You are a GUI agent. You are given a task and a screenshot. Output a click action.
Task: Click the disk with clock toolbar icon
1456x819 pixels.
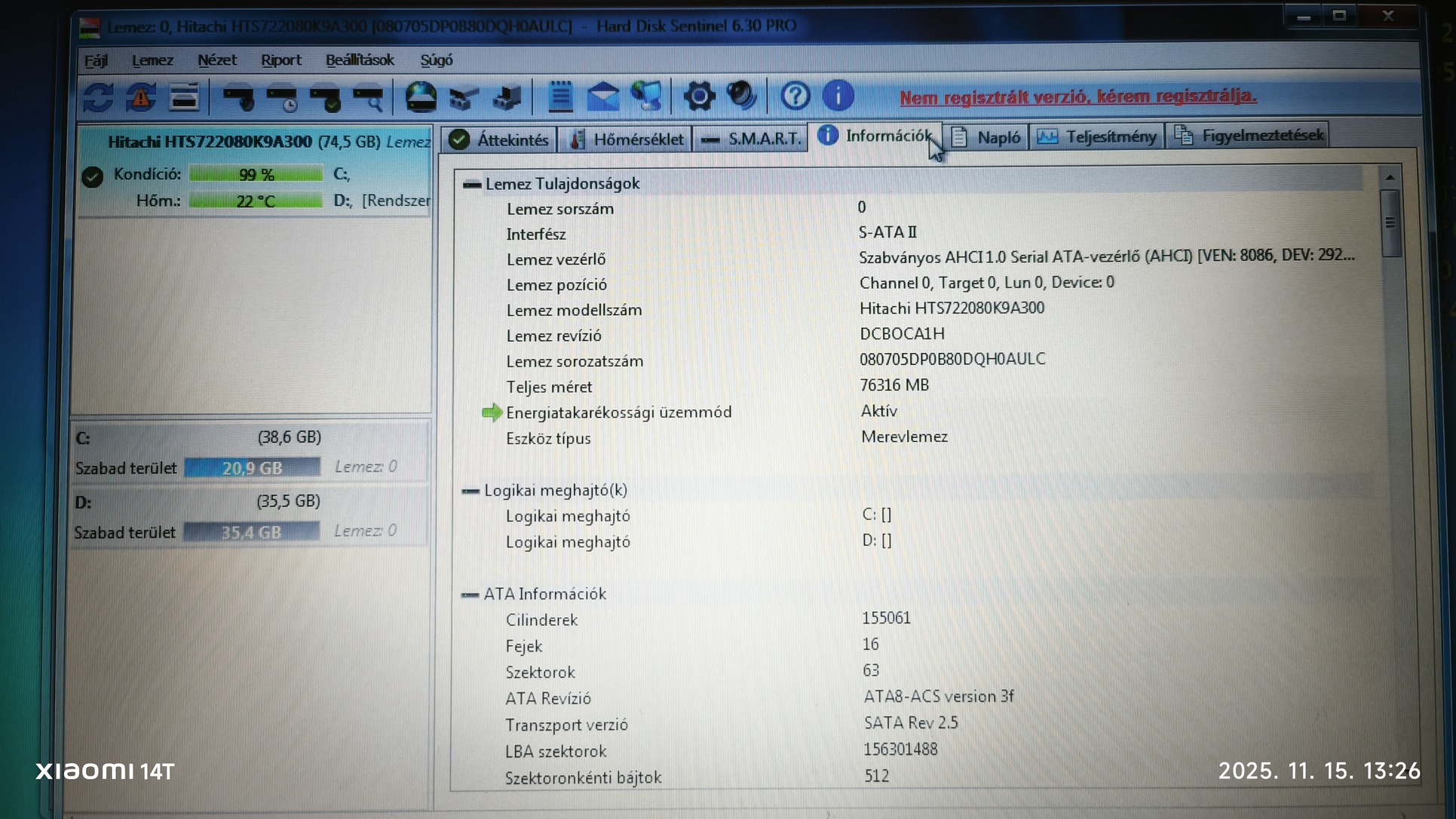[282, 97]
